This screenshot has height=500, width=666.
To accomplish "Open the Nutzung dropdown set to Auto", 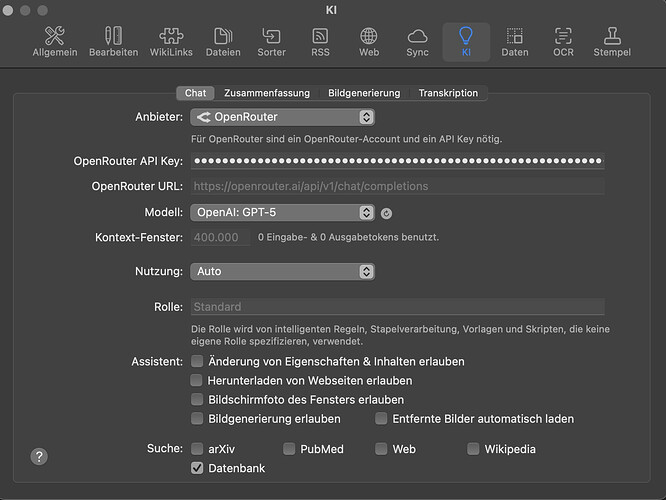I will (282, 271).
